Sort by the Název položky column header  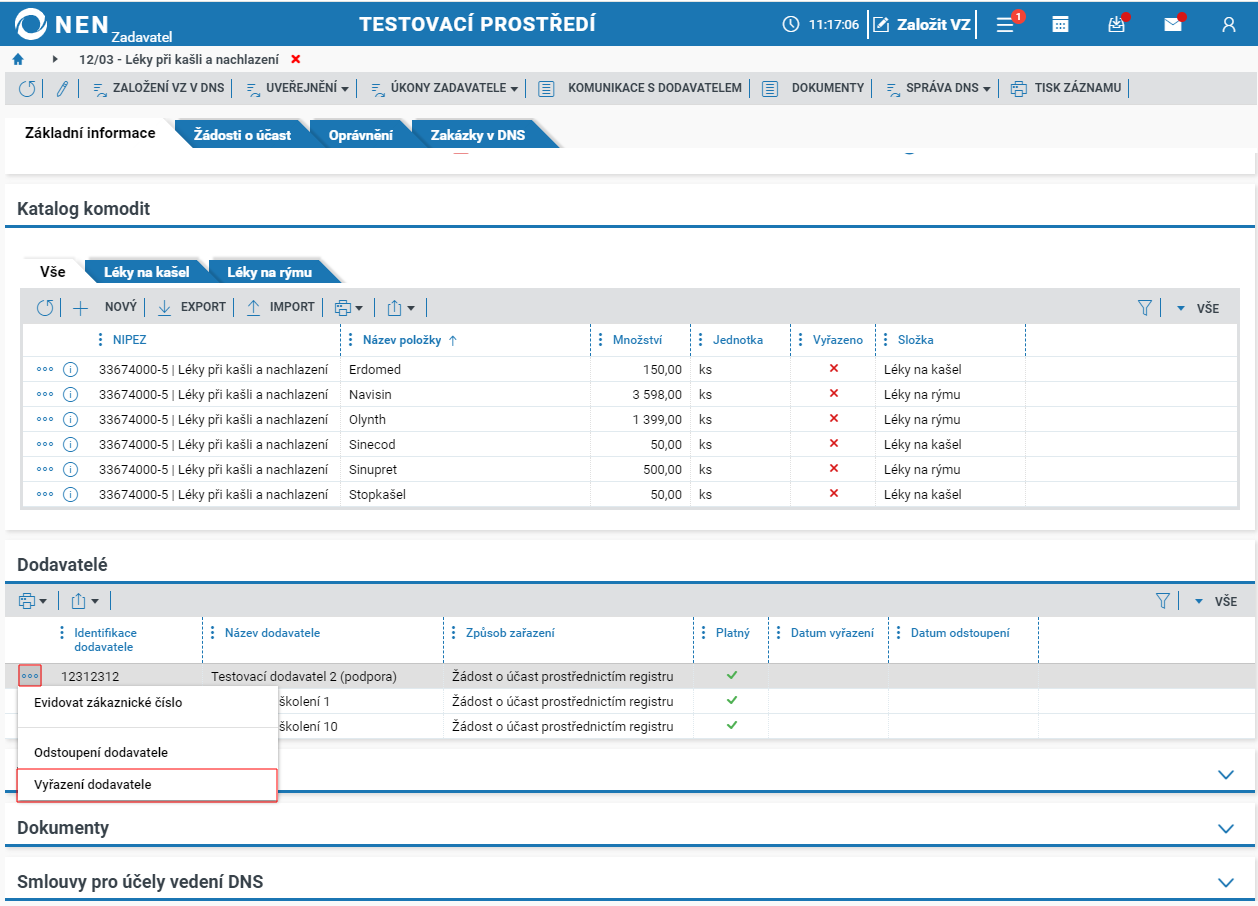403,340
